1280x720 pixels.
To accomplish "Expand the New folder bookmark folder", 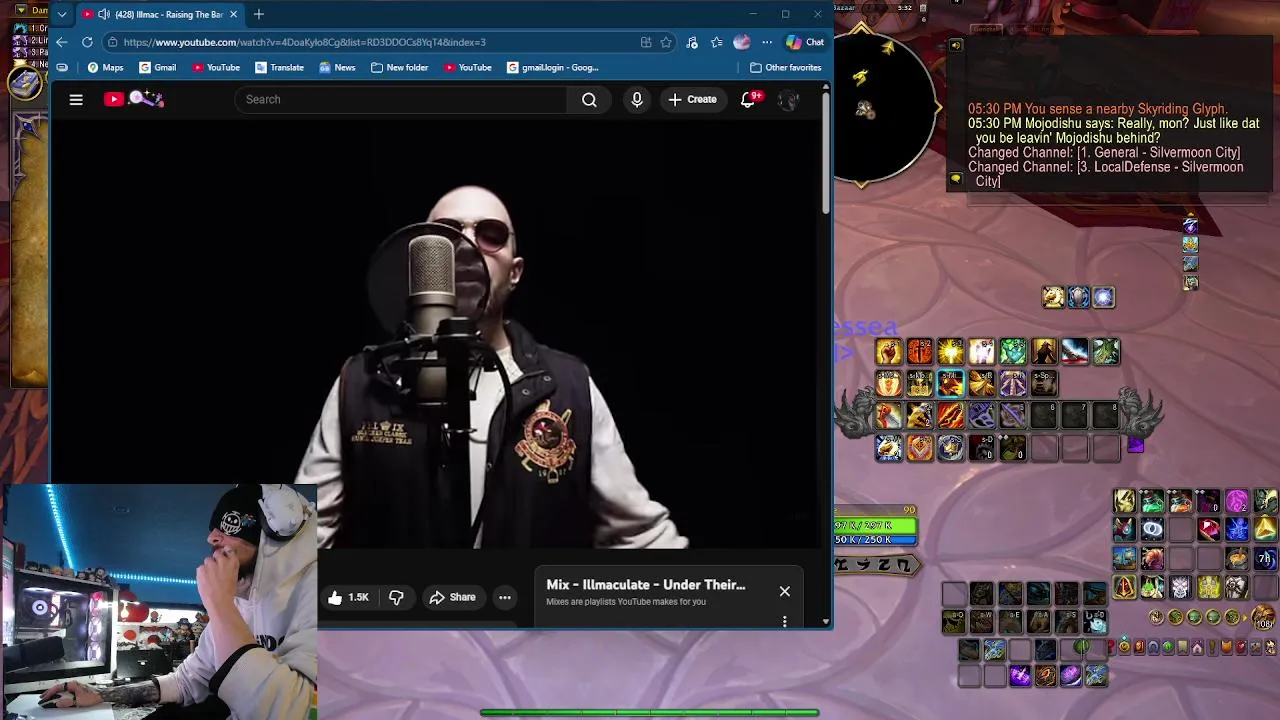I will [x=399, y=67].
